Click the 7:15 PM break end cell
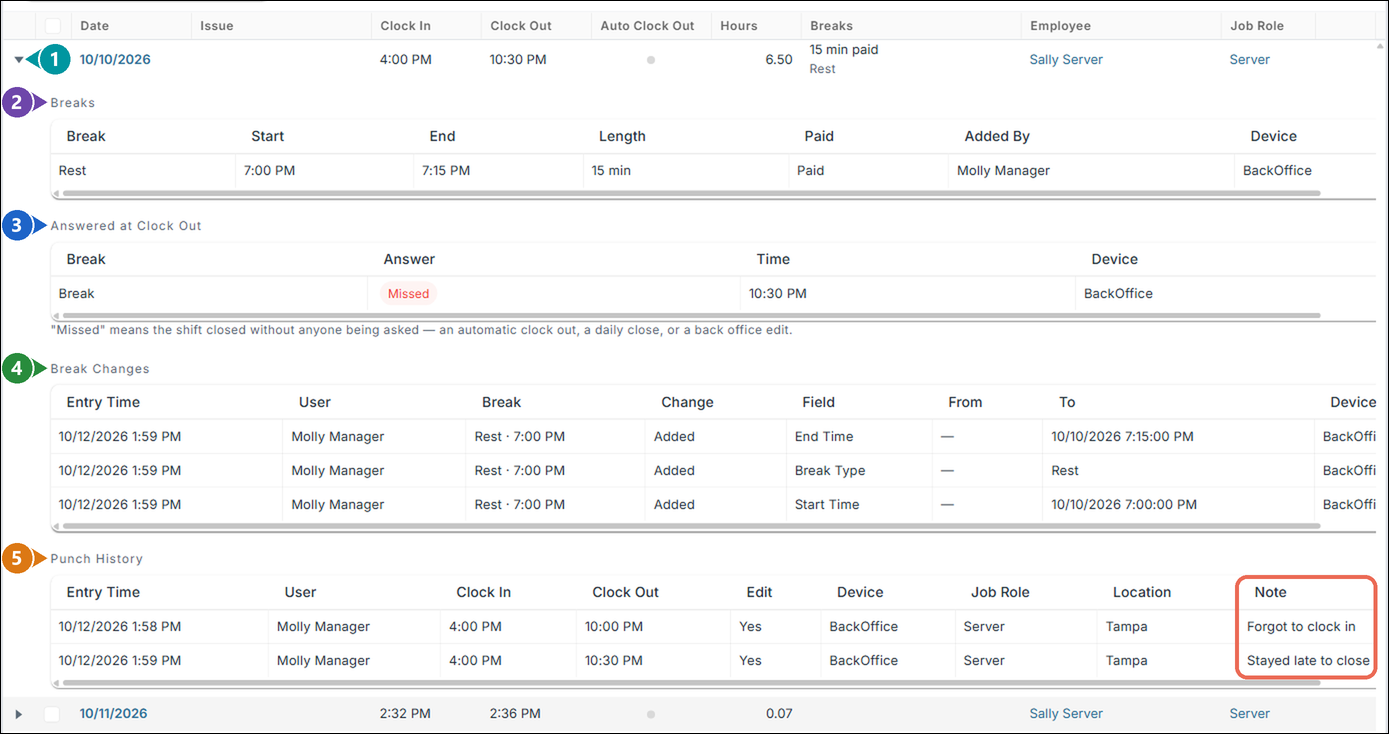Image resolution: width=1389 pixels, height=734 pixels. pos(446,171)
